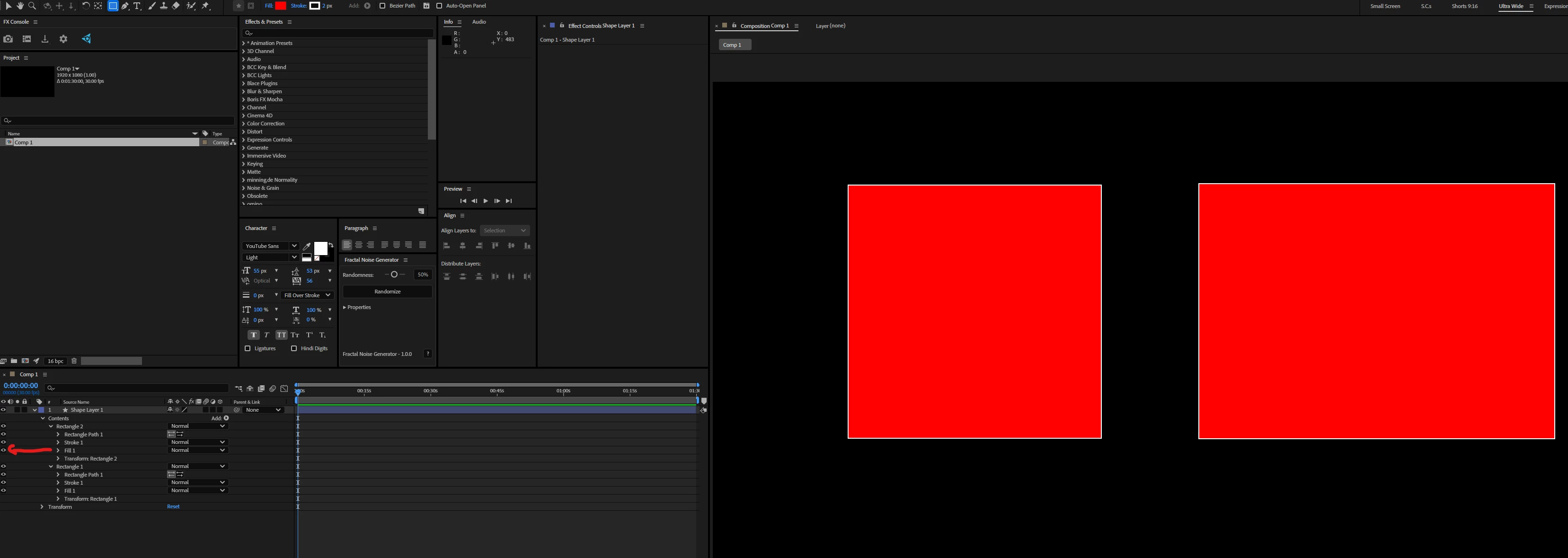1568x558 pixels.
Task: Open the red Fill color swatch
Action: click(x=281, y=6)
